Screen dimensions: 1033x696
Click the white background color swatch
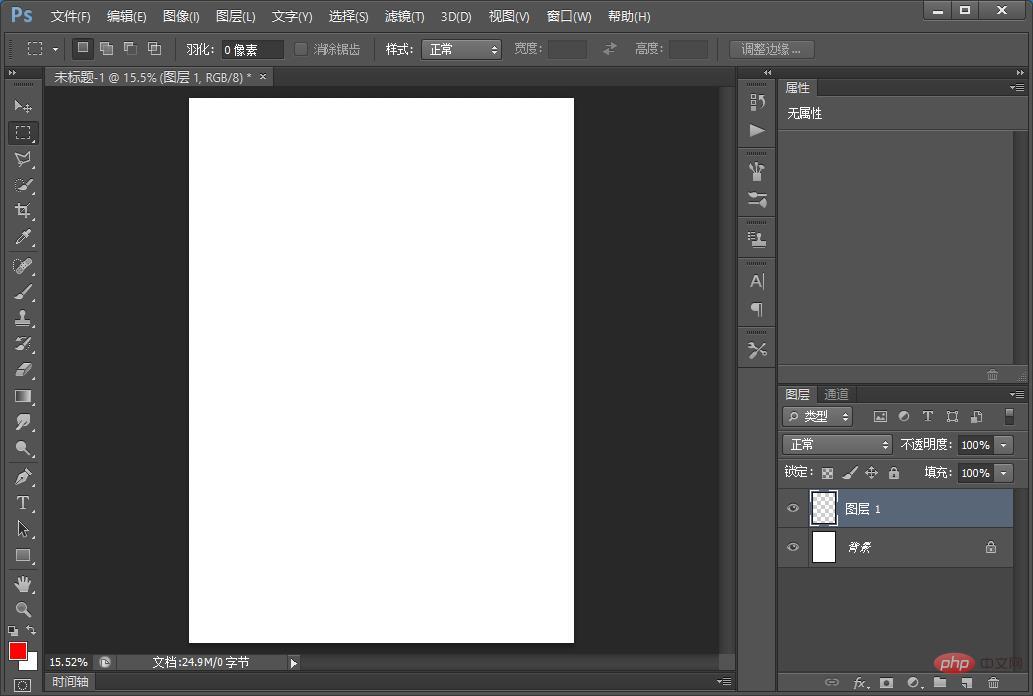coord(32,664)
